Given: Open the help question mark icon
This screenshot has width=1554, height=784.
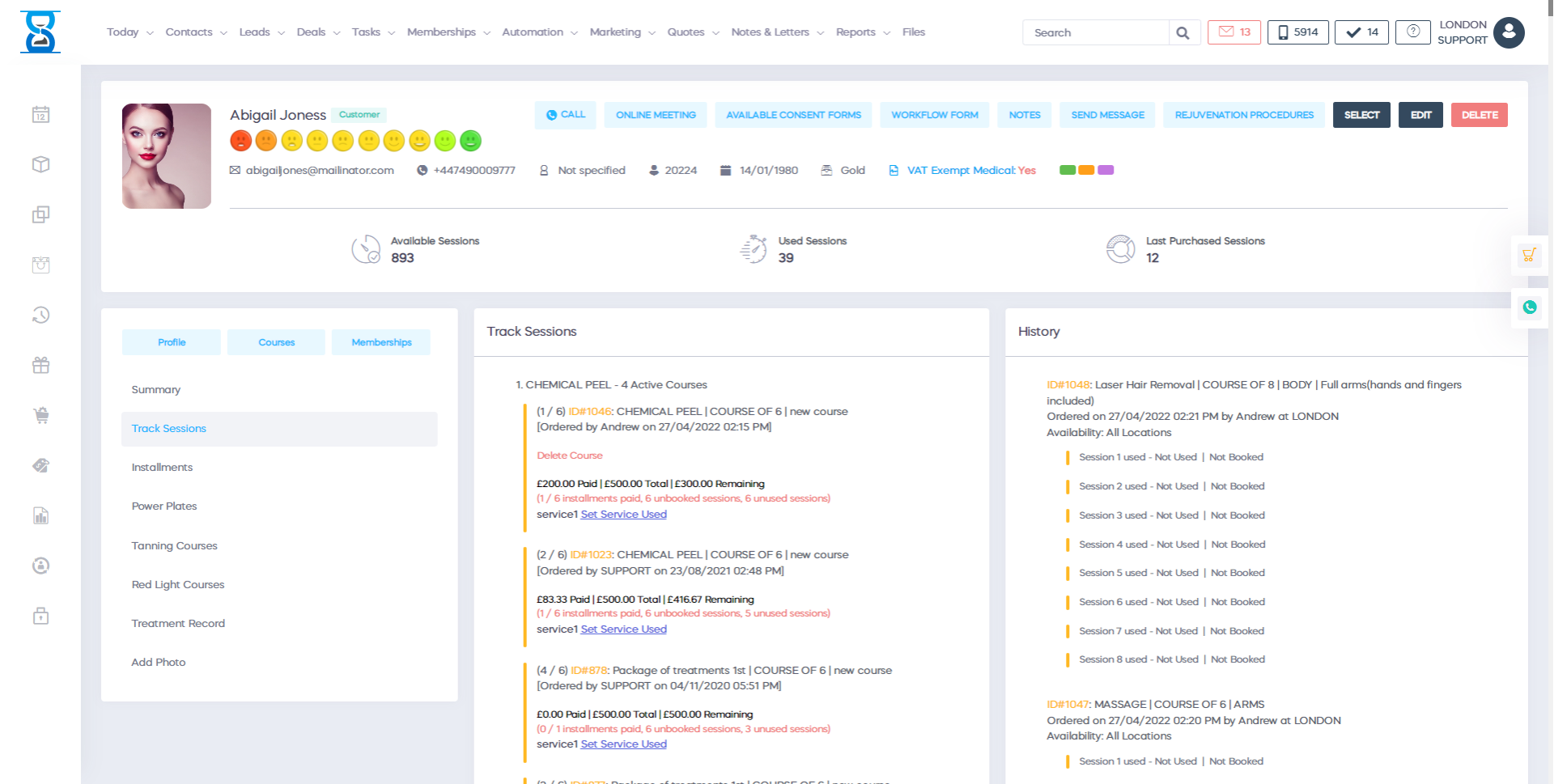Looking at the screenshot, I should [x=1412, y=32].
